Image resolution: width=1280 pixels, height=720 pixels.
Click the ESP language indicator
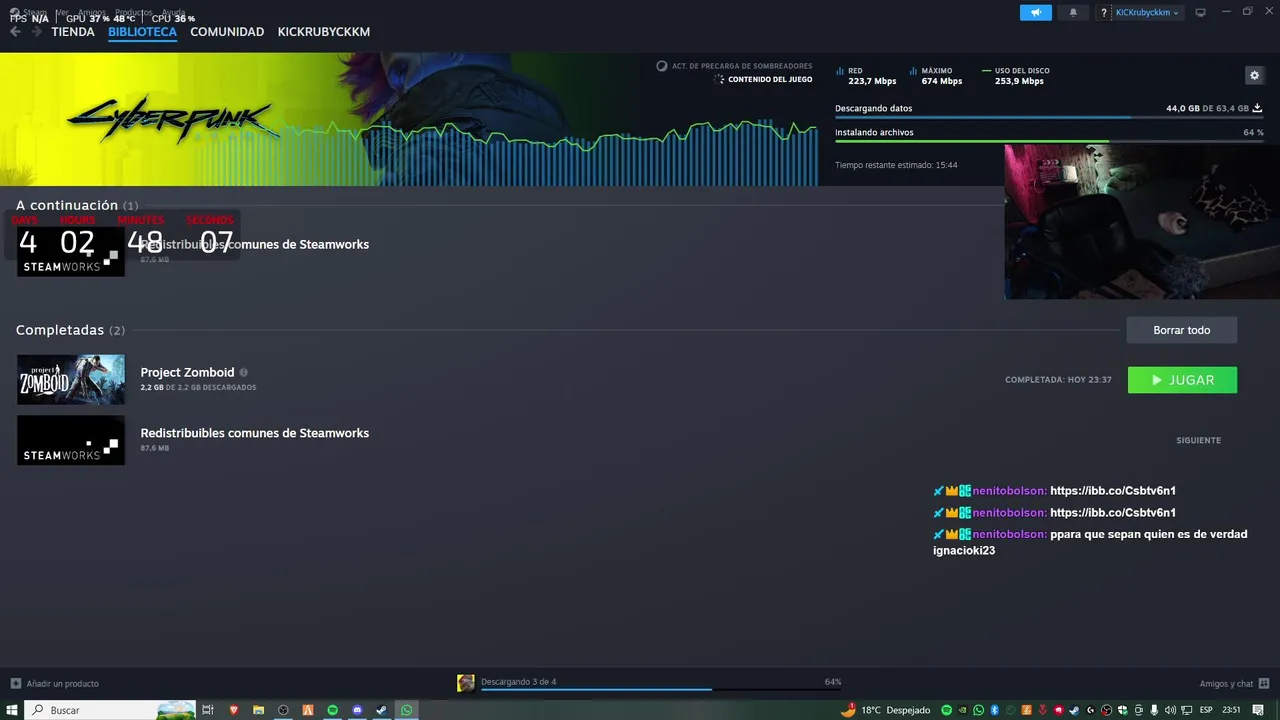1206,710
